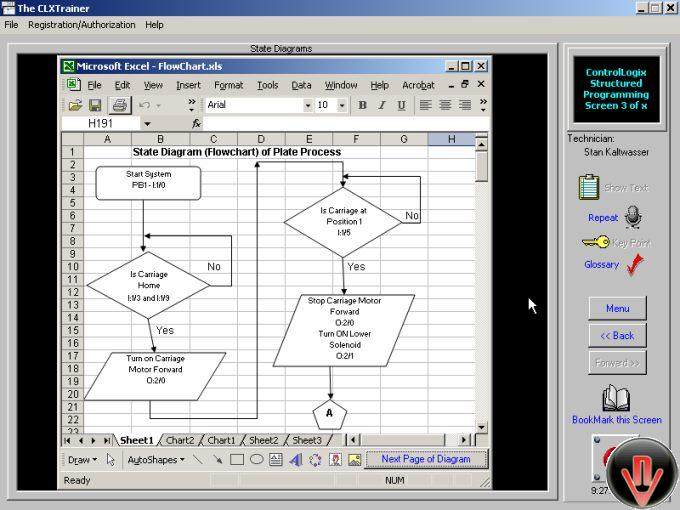Click Excel document icon in menu bar
The image size is (680, 510).
click(73, 85)
